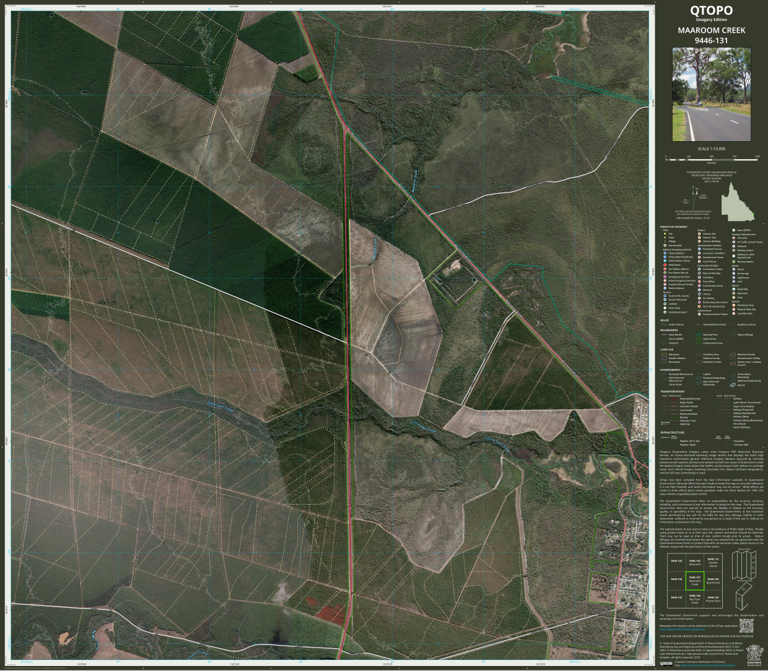Click the Creative Commons licence badge
Viewport: 768px width, 671px height.
pyautogui.click(x=666, y=664)
